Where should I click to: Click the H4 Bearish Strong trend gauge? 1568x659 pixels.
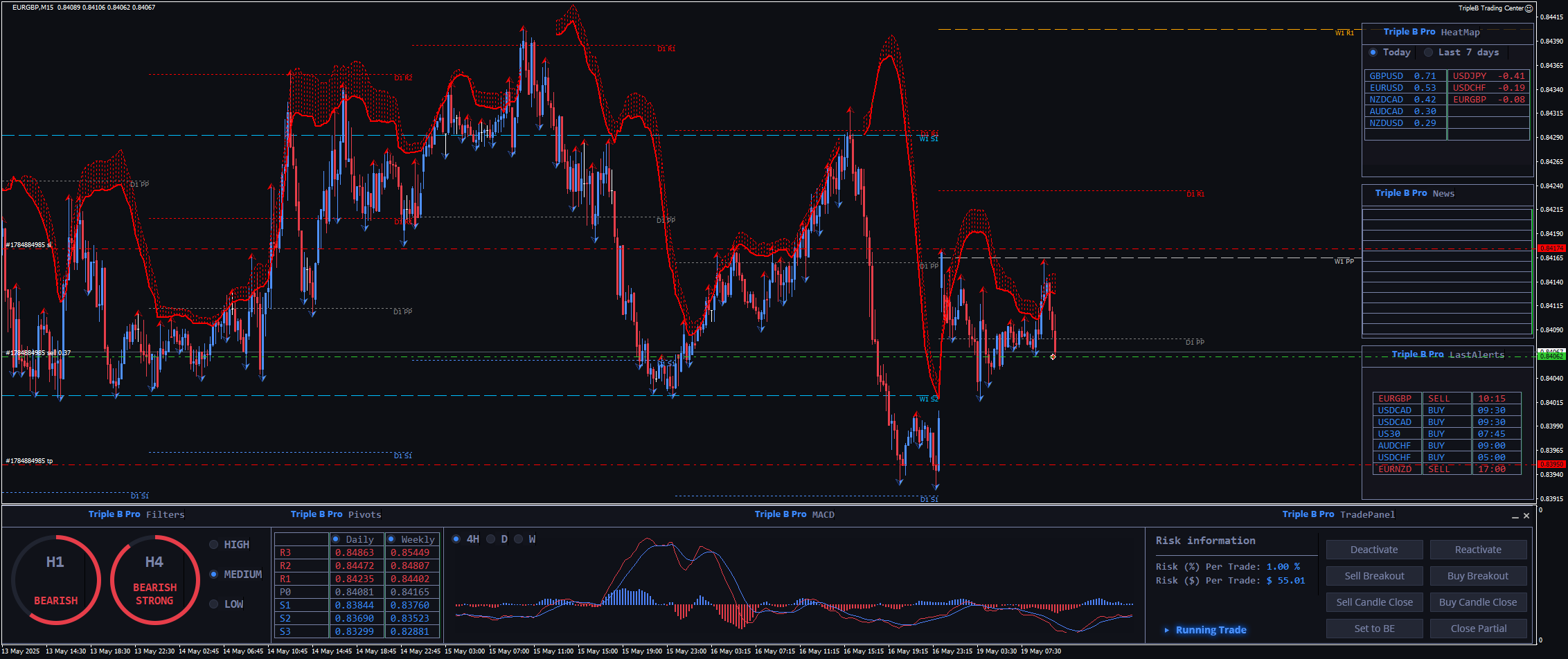tap(154, 579)
